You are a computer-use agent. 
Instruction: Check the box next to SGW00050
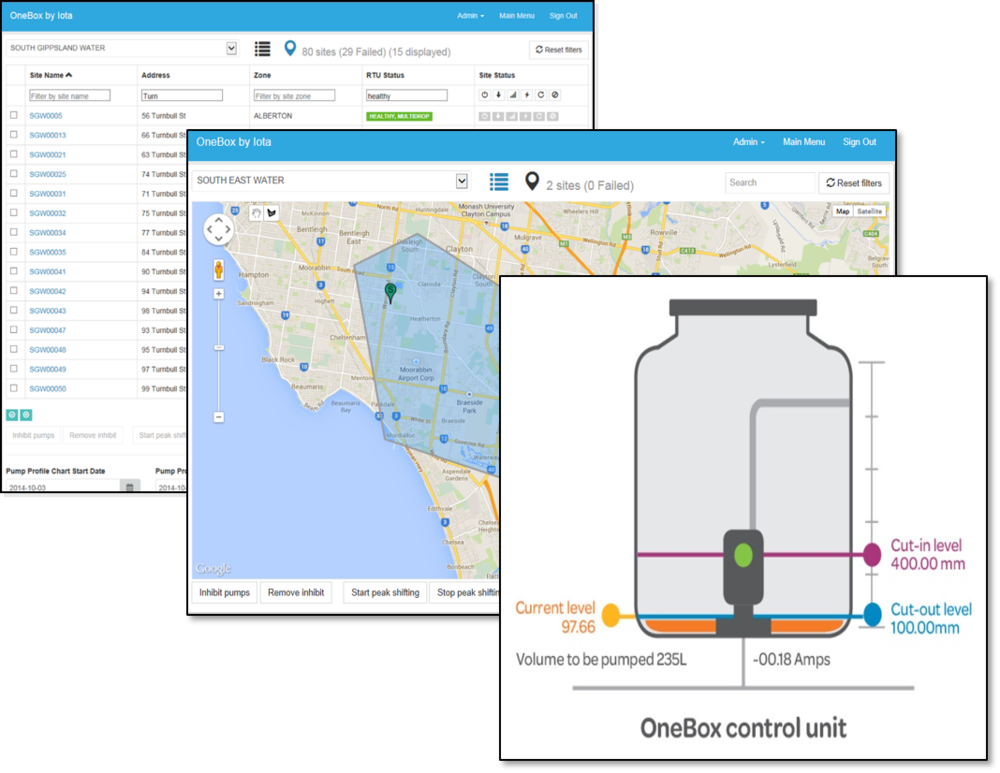(14, 388)
